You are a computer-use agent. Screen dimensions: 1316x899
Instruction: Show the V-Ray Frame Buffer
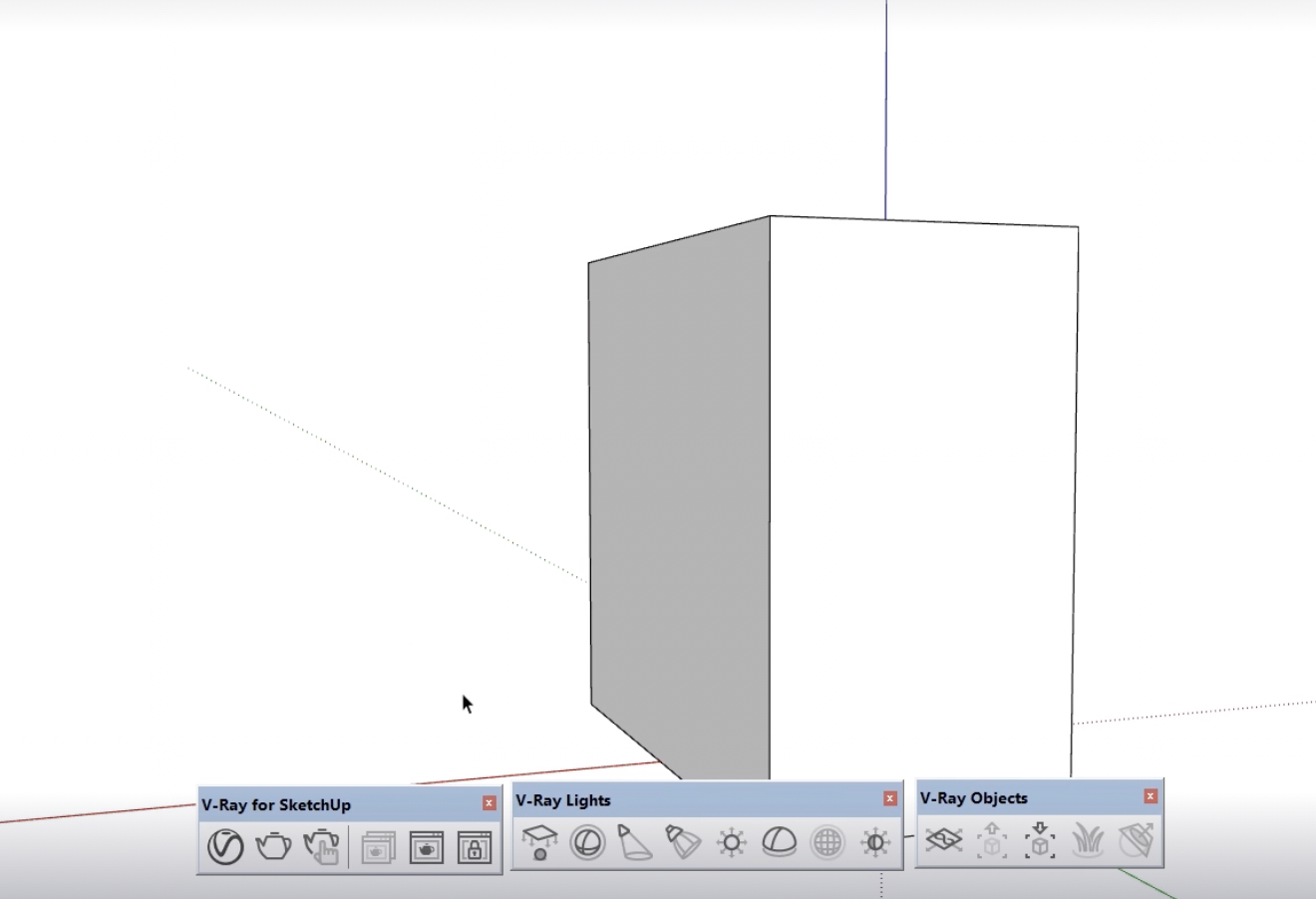426,847
